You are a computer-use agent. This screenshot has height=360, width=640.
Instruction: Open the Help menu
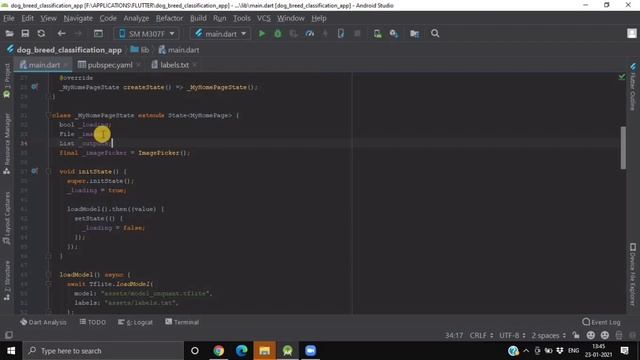coord(319,18)
